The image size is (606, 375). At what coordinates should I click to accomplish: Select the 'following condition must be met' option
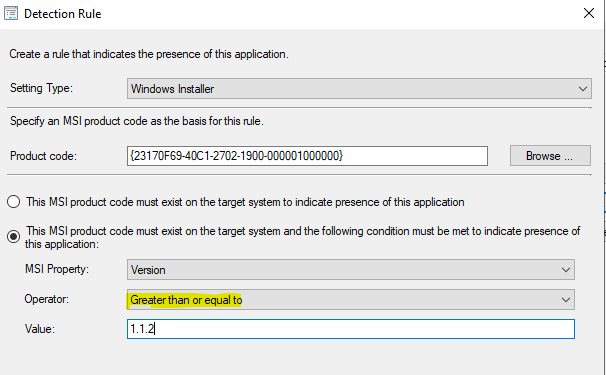[14, 237]
